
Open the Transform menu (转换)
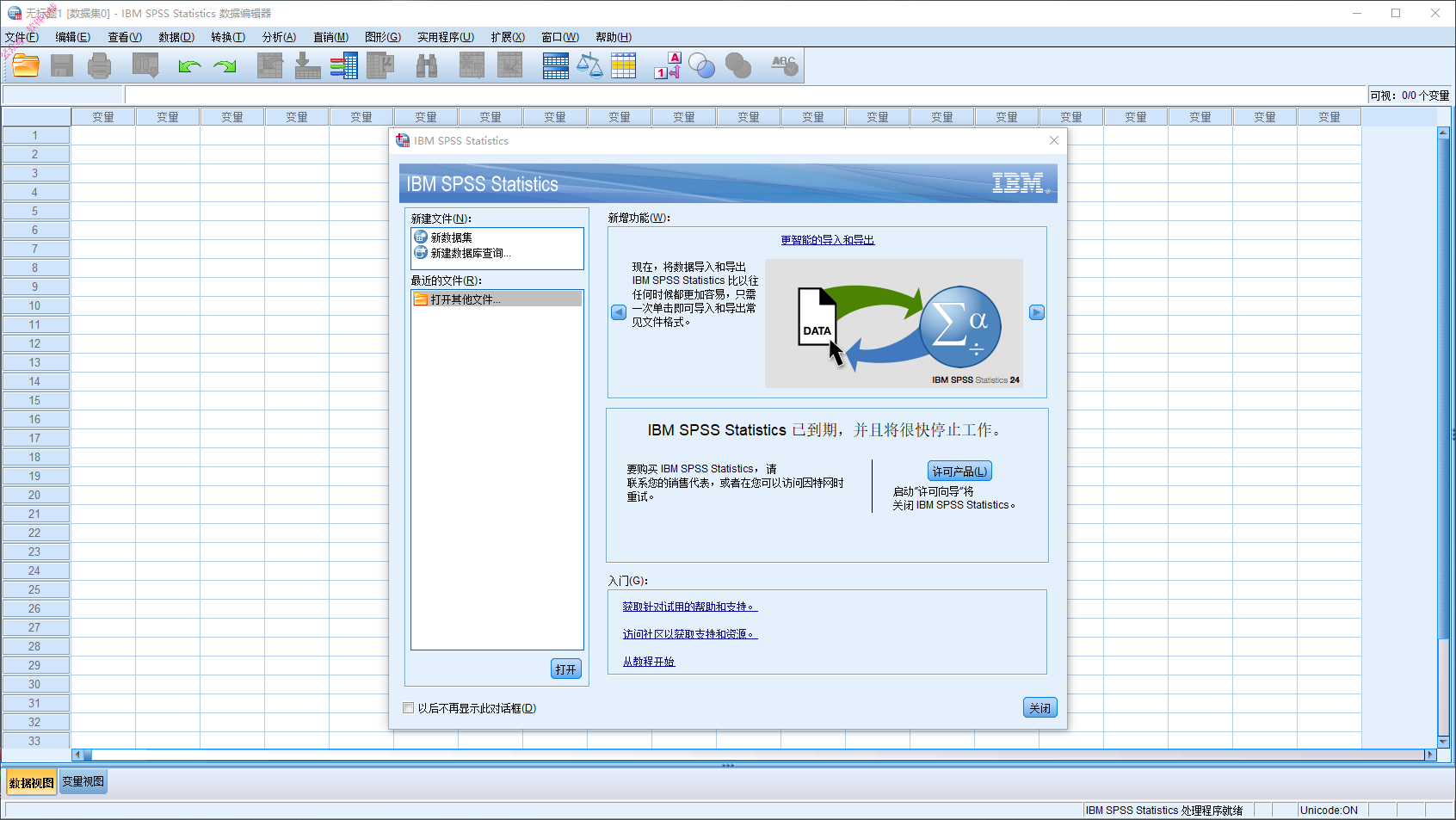(x=228, y=37)
